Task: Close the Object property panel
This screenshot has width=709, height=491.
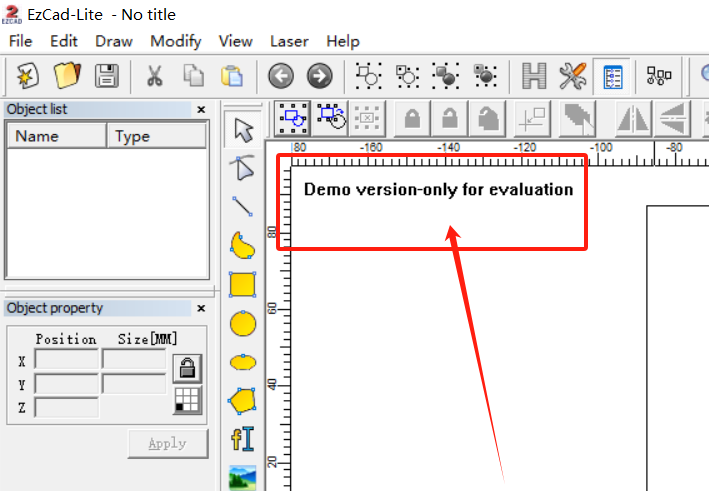Action: [x=201, y=308]
